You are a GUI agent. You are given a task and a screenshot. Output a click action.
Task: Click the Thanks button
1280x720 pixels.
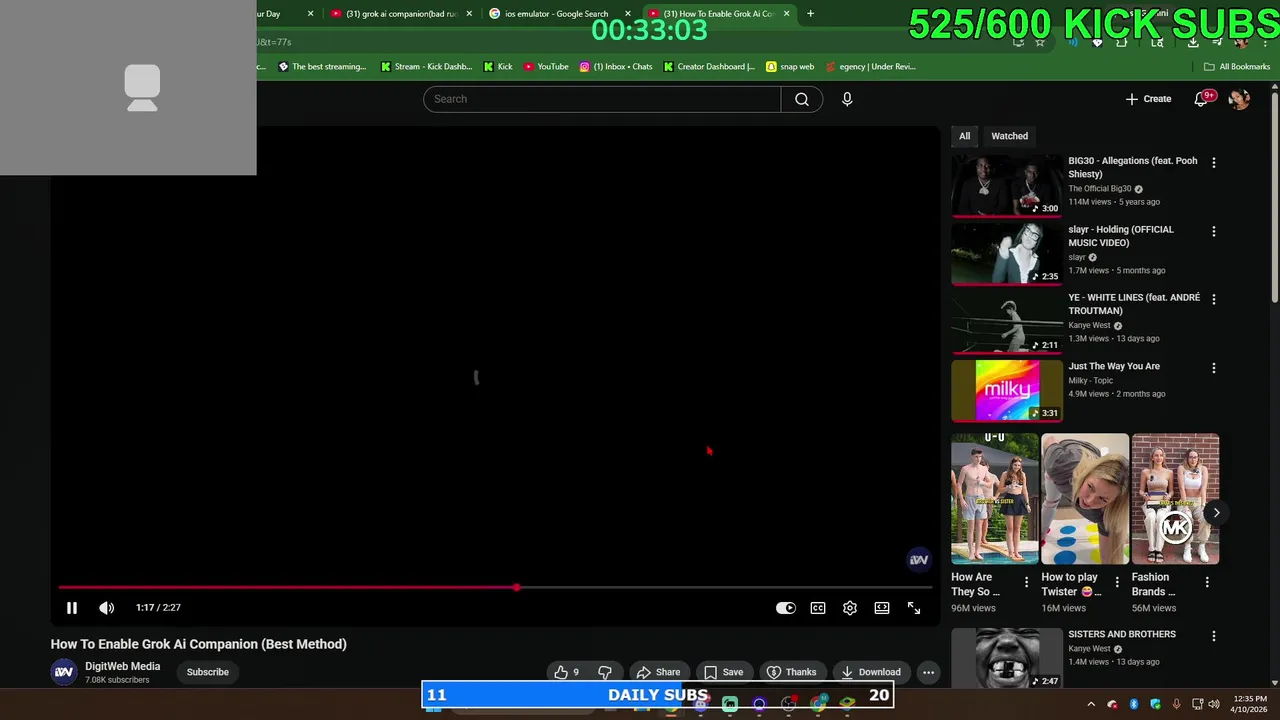(791, 672)
